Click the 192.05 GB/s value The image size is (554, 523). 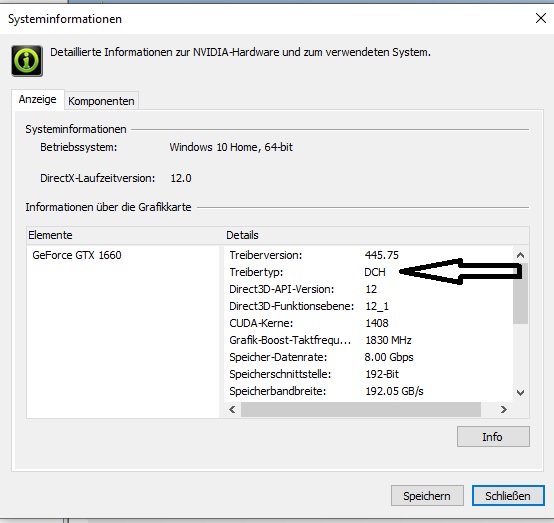[x=394, y=391]
